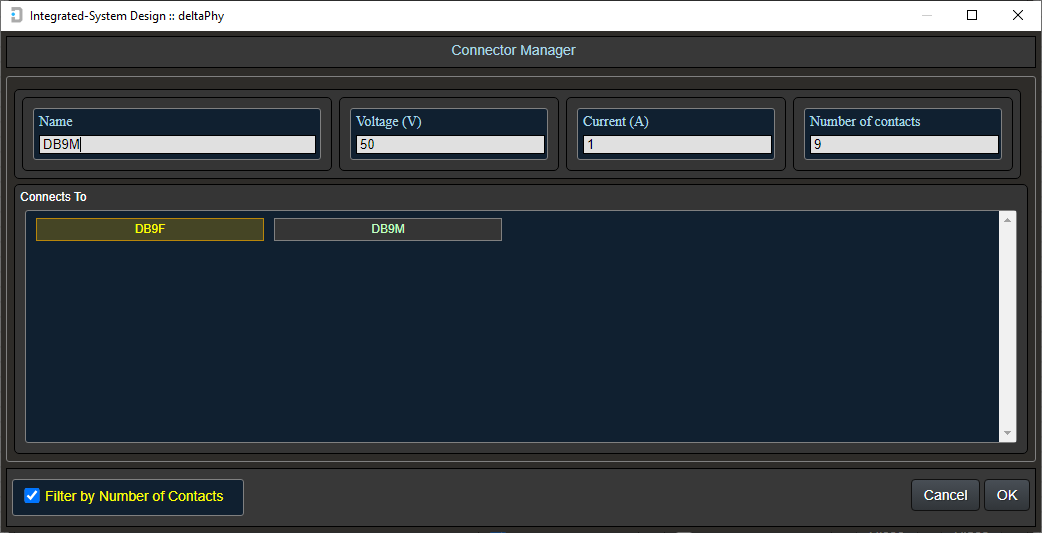Screen dimensions: 1042x533
Task: Click the deltaPhy app icon in title bar
Action: tap(16, 16)
